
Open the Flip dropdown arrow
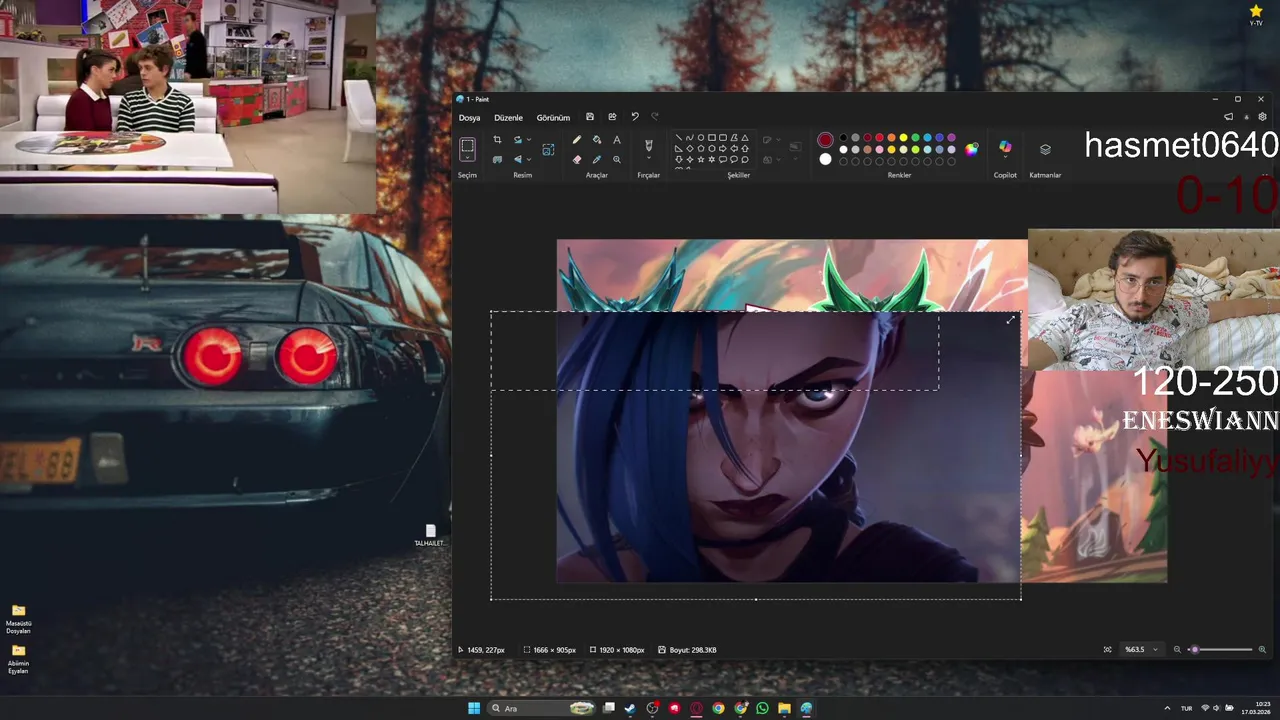coord(528,159)
